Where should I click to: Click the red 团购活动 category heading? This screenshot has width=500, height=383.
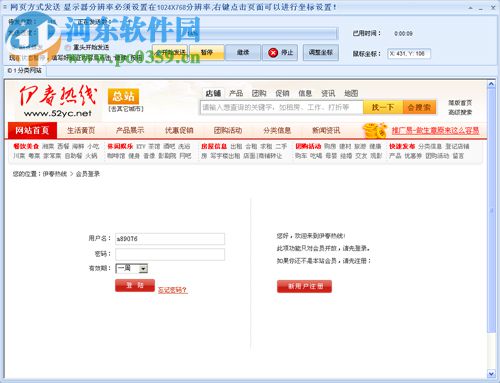(x=308, y=146)
